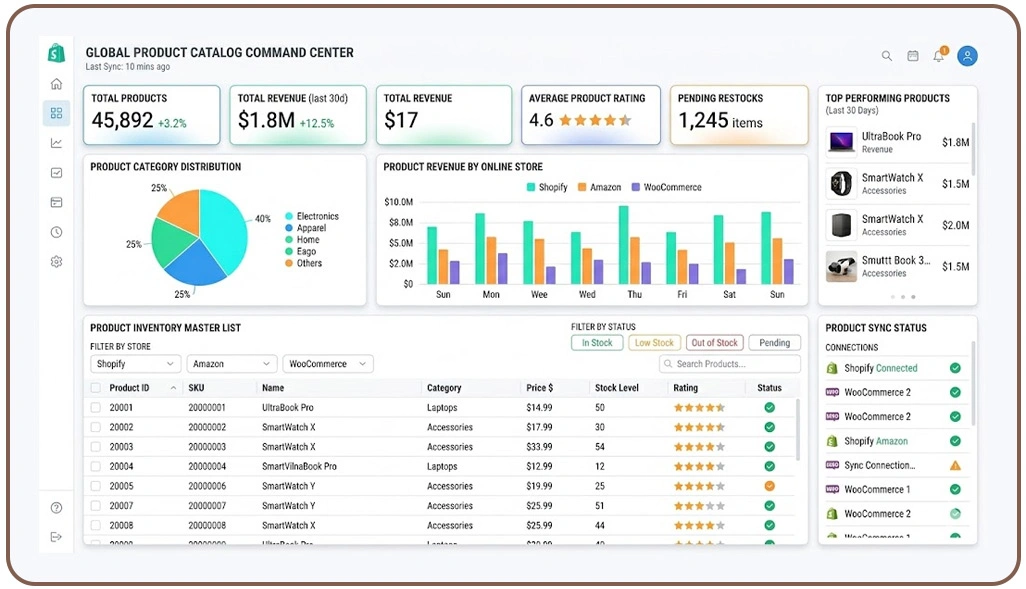
Task: Open the Total Products card
Action: (152, 115)
